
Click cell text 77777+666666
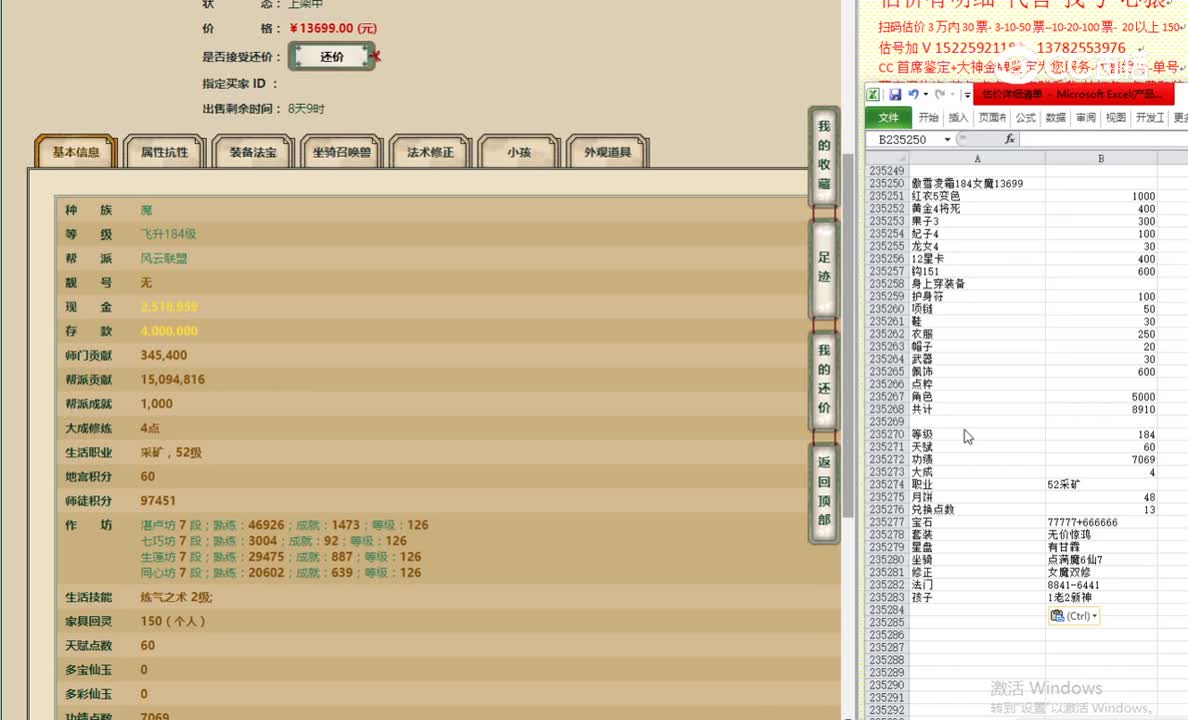(x=1082, y=522)
